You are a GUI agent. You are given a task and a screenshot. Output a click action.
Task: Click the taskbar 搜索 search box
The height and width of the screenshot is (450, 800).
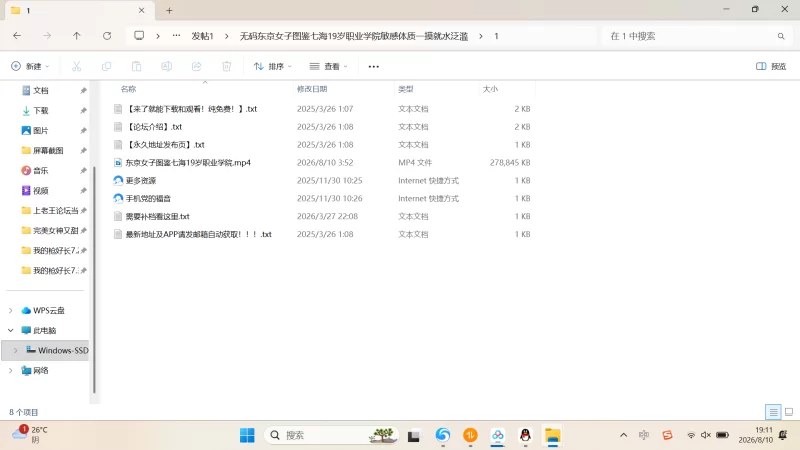[331, 435]
